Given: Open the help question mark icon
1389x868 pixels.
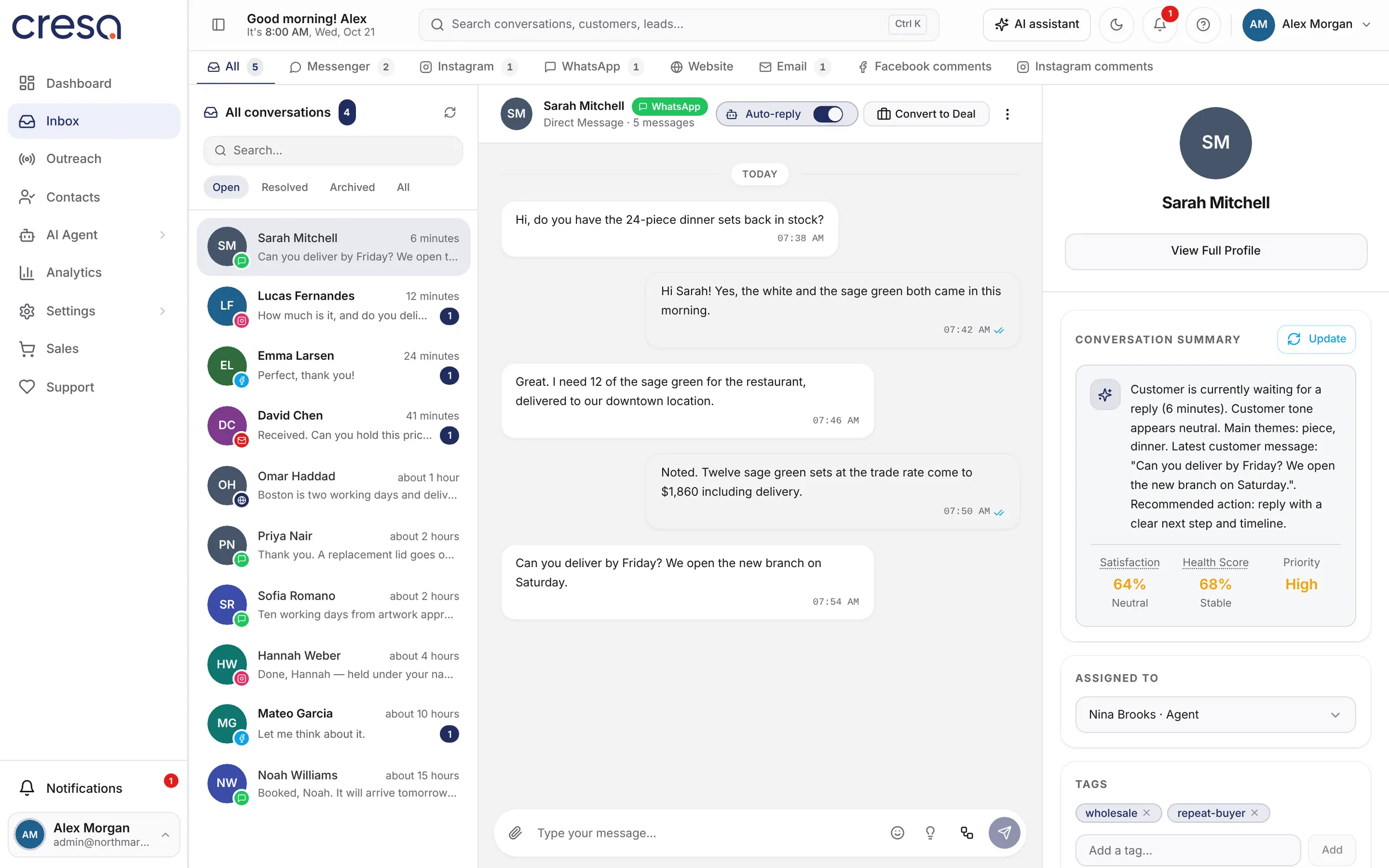Looking at the screenshot, I should pos(1203,24).
